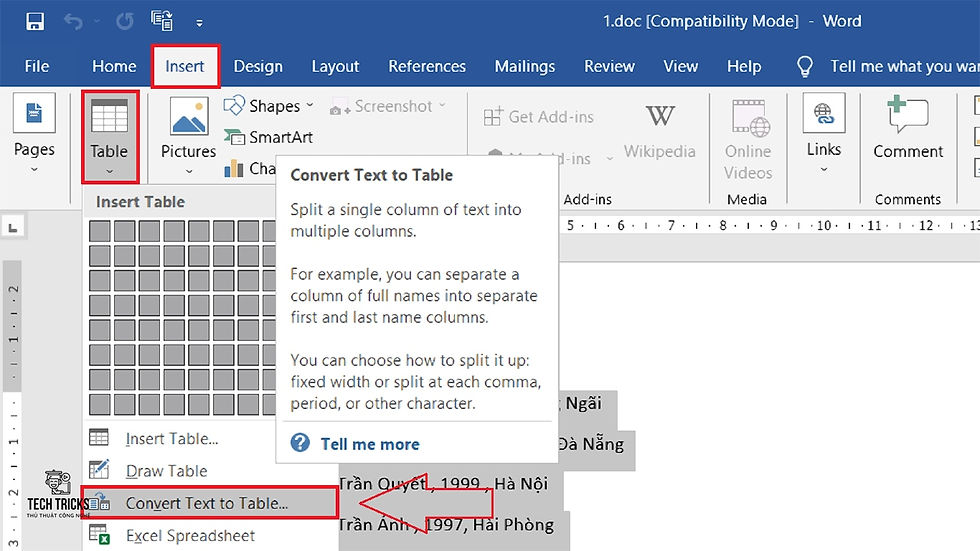The height and width of the screenshot is (551, 980).
Task: Click the Tell me lightbulb icon
Action: coord(805,66)
